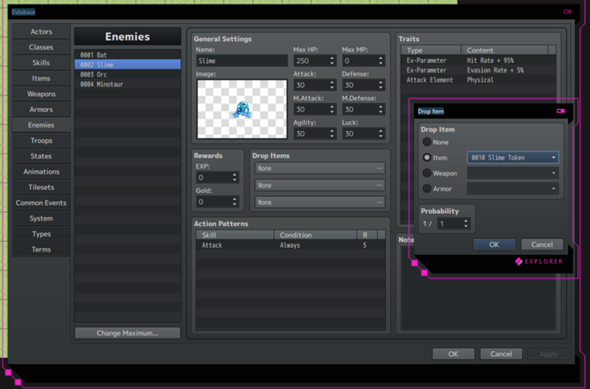Click the Gold reward field

coord(217,202)
